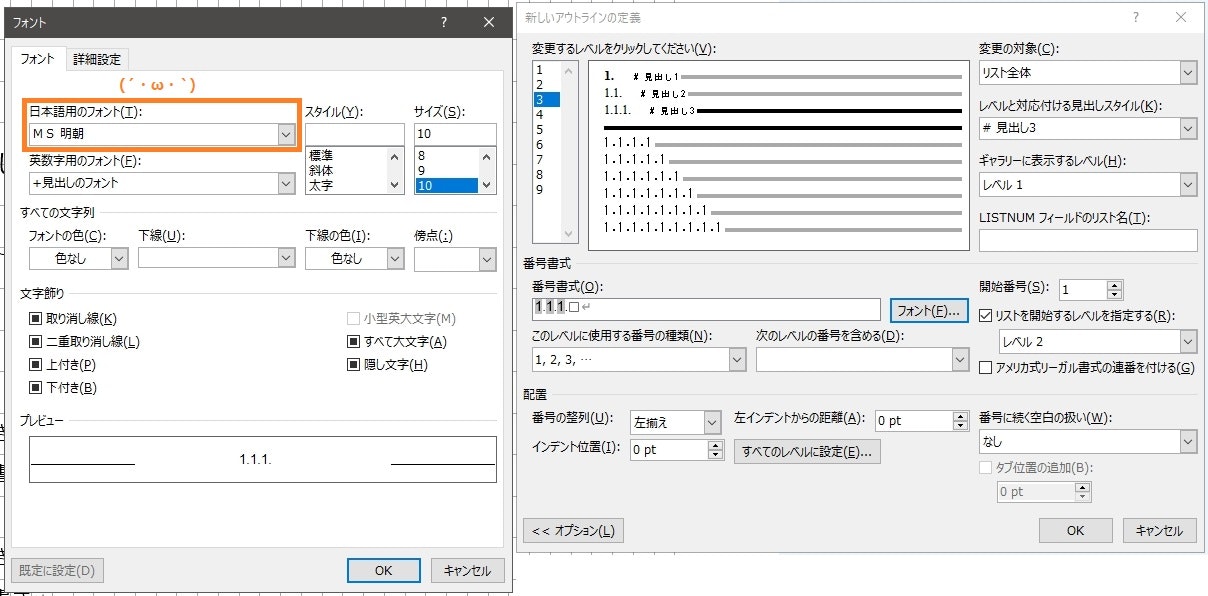Click the << オプション button
Screen dimensions: 1208x596
click(573, 531)
